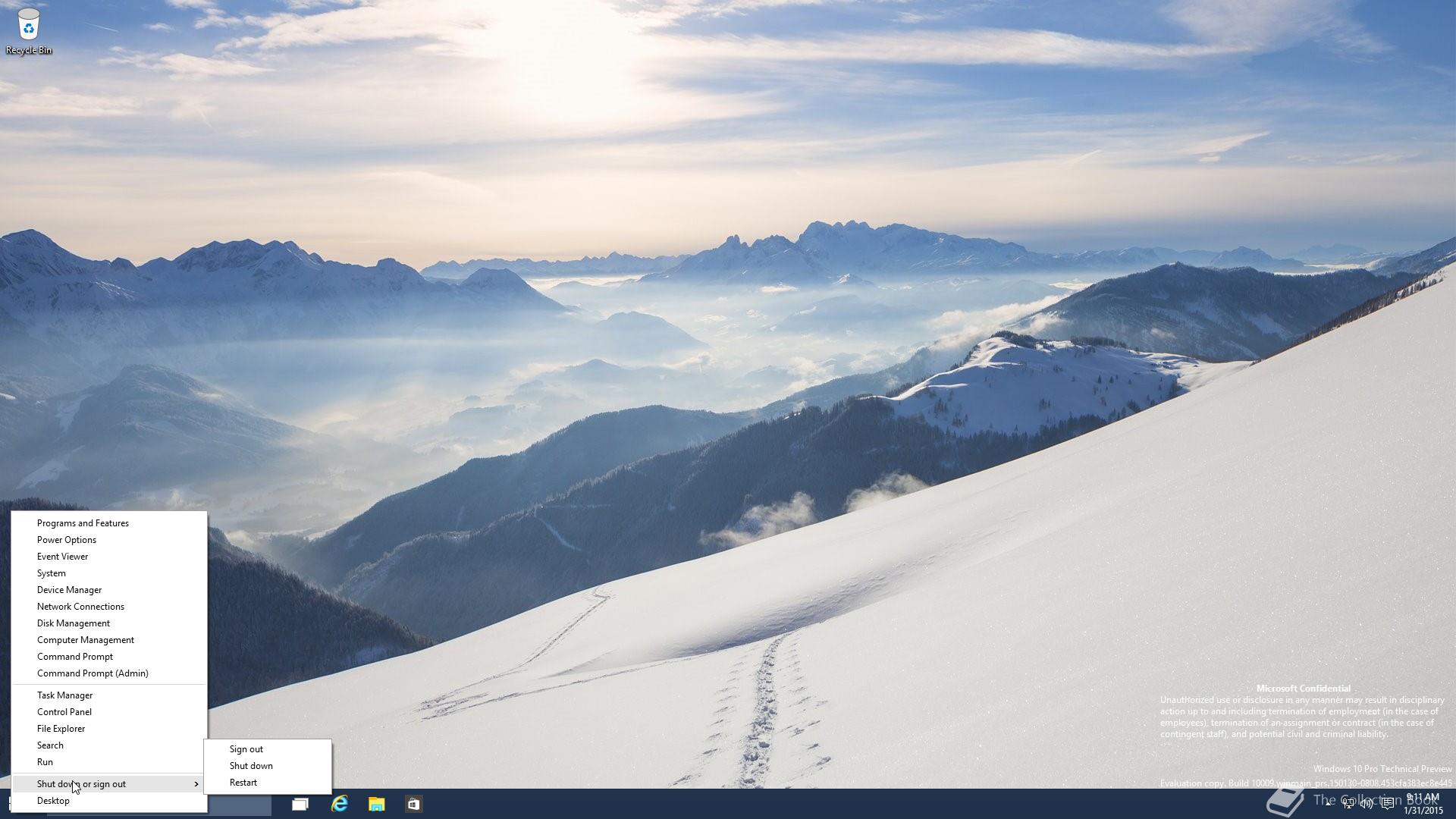Open the volume tray icon
The width and height of the screenshot is (1456, 819).
(1367, 804)
